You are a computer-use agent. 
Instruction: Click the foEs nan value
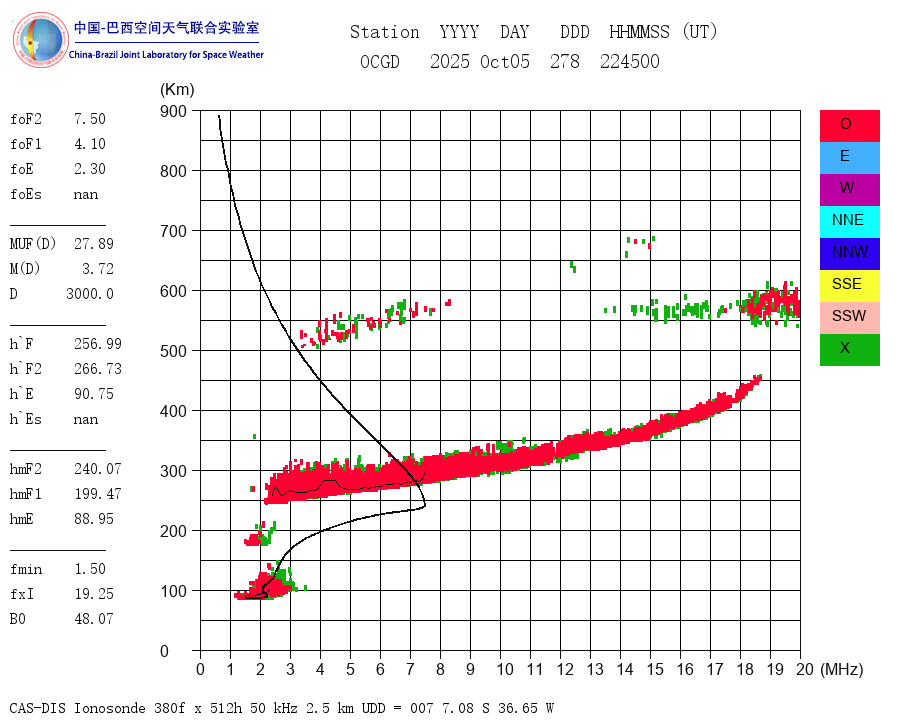[86, 195]
